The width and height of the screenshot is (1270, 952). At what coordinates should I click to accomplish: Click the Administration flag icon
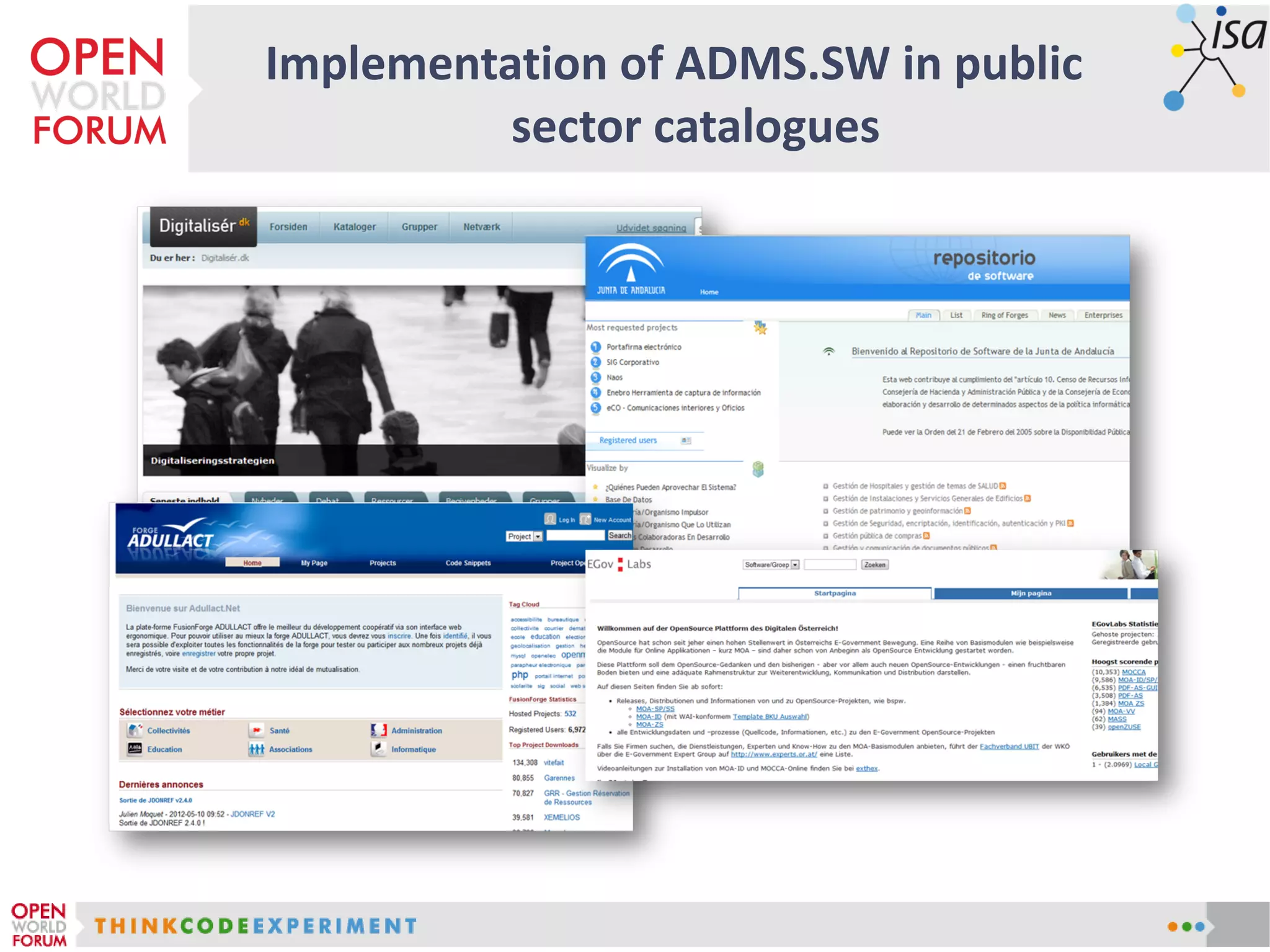378,730
